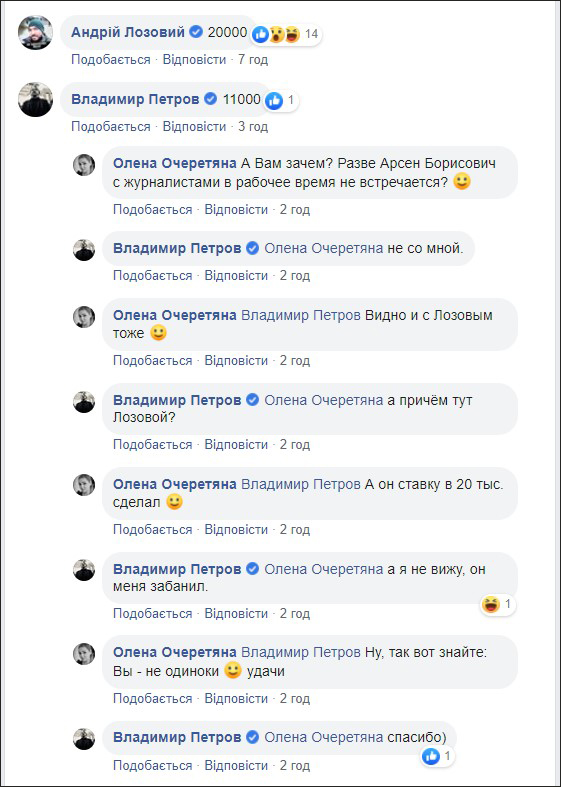Reply to the 20000 comment via Відповісти
The image size is (561, 787).
[194, 60]
